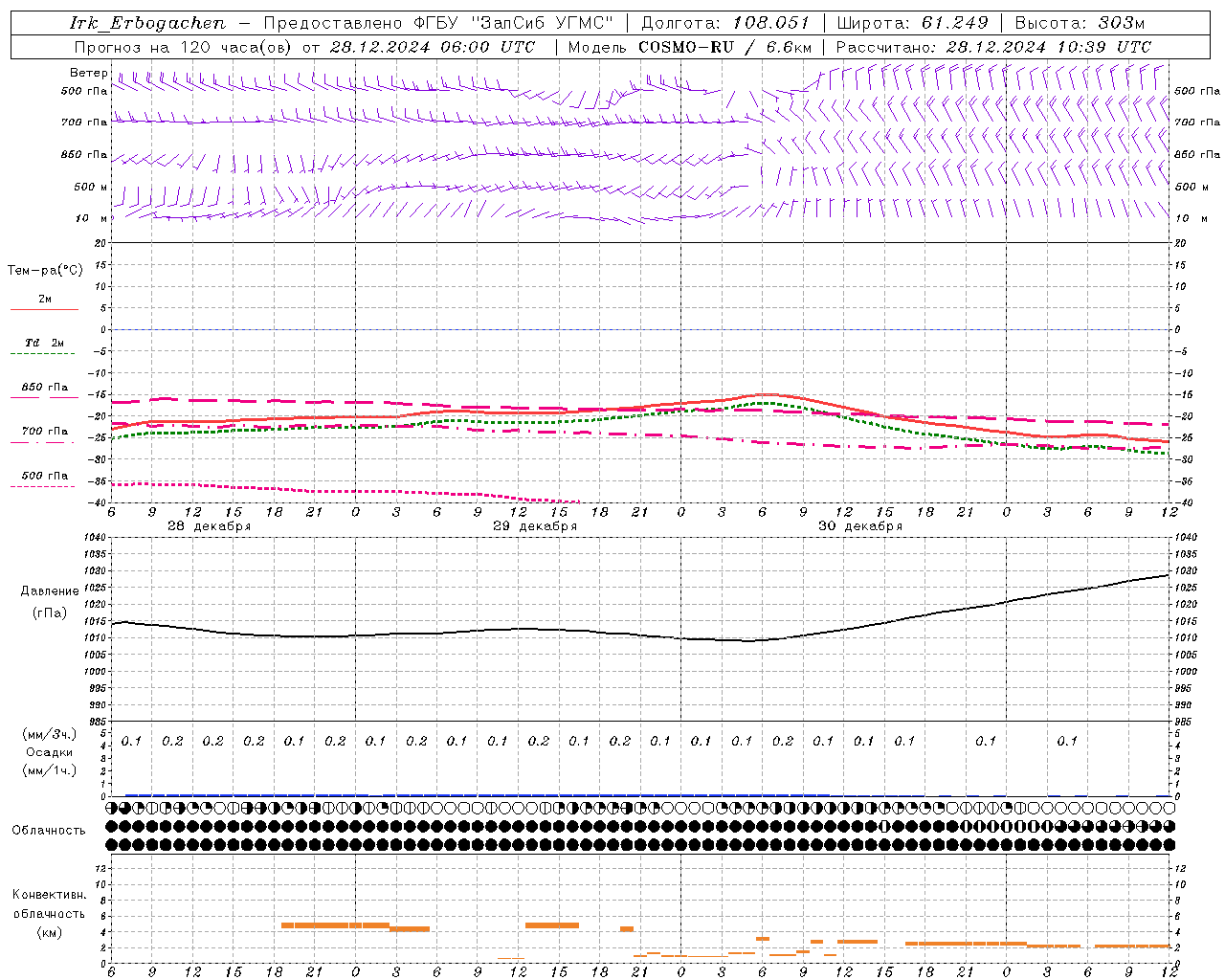Click the Облачность cloudiness row label
This screenshot has height=980, width=1225.
click(49, 831)
